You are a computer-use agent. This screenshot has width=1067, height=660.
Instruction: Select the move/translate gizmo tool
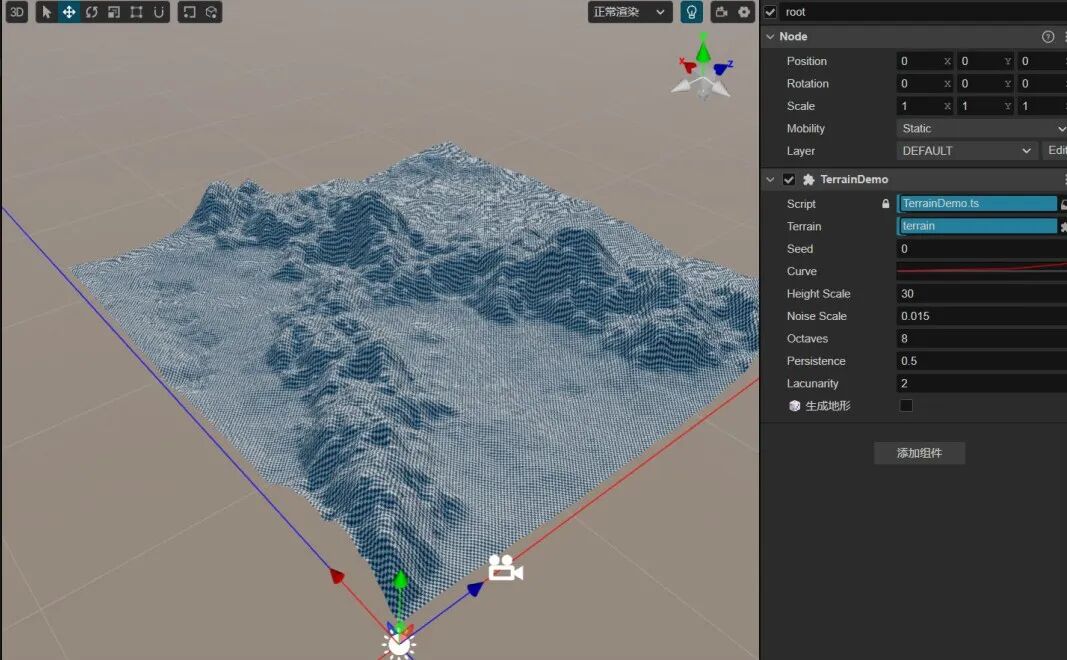pos(69,12)
